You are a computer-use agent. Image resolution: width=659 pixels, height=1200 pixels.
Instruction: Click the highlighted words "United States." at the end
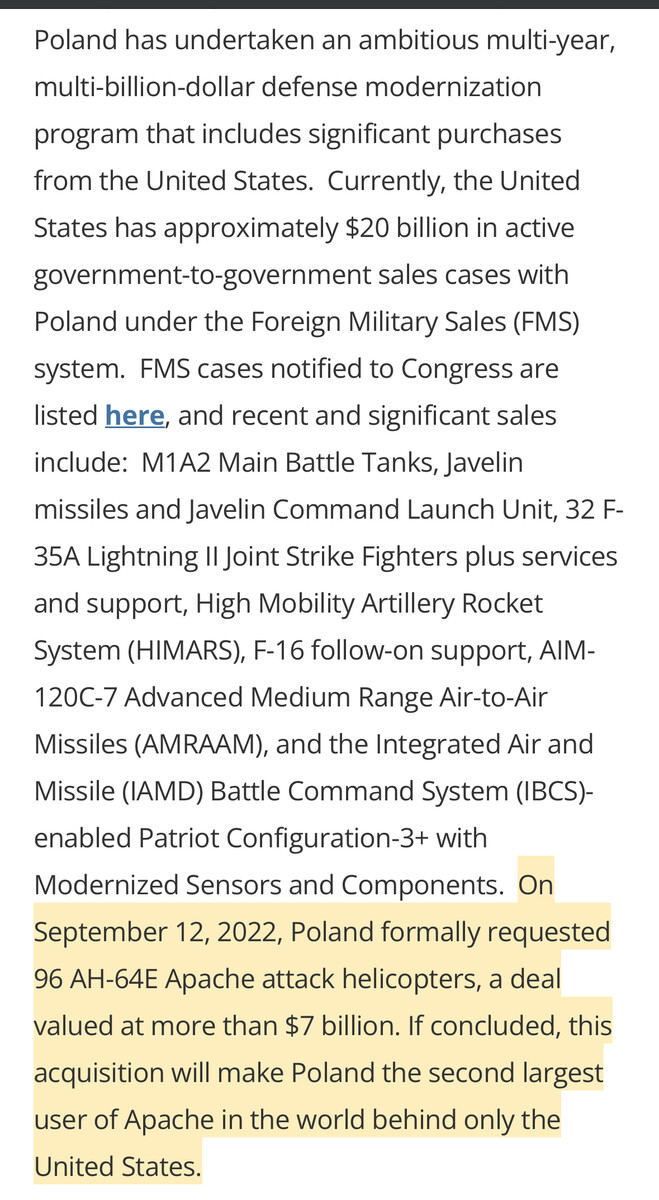coord(117,1167)
